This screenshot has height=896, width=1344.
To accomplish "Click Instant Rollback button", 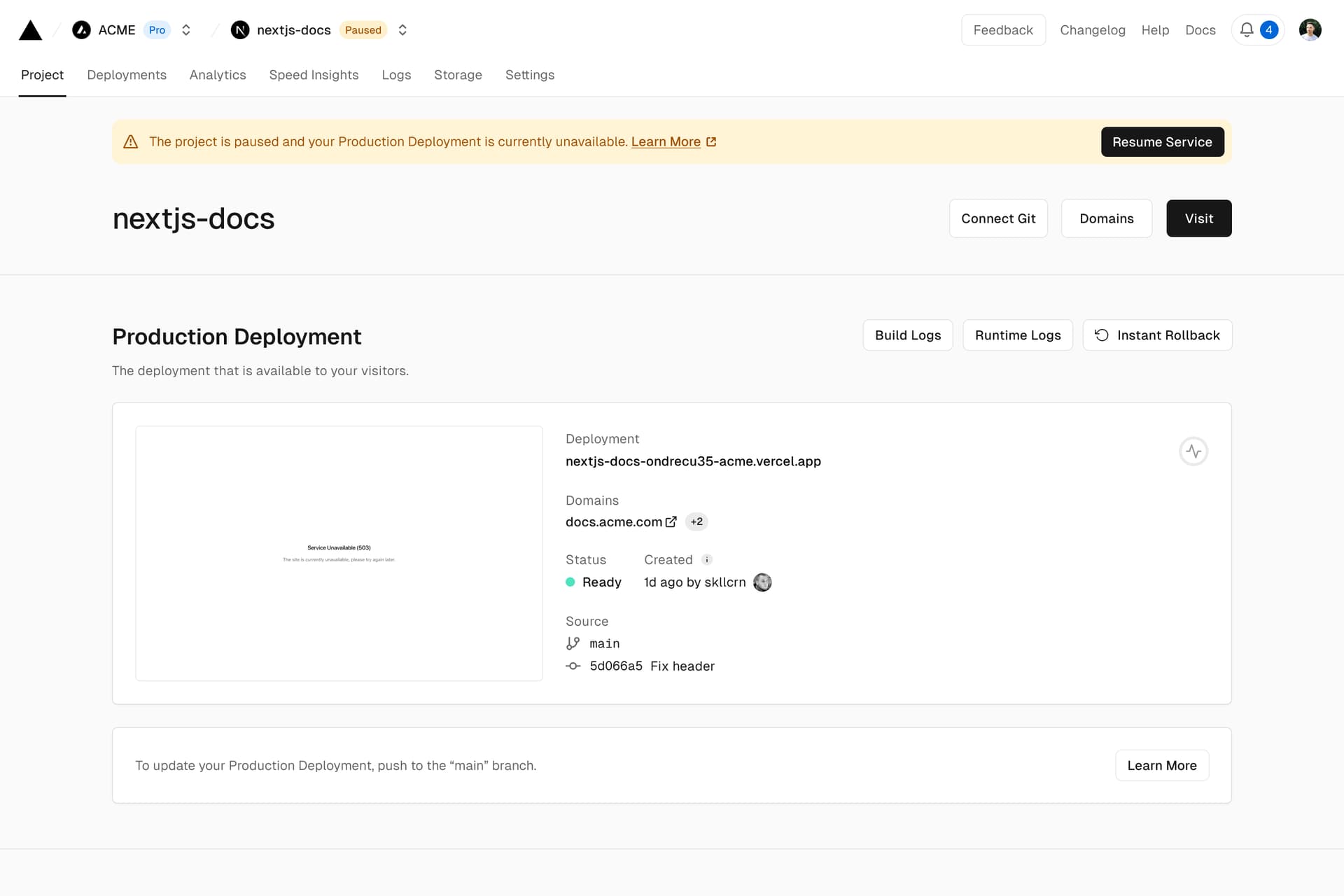I will pos(1157,335).
